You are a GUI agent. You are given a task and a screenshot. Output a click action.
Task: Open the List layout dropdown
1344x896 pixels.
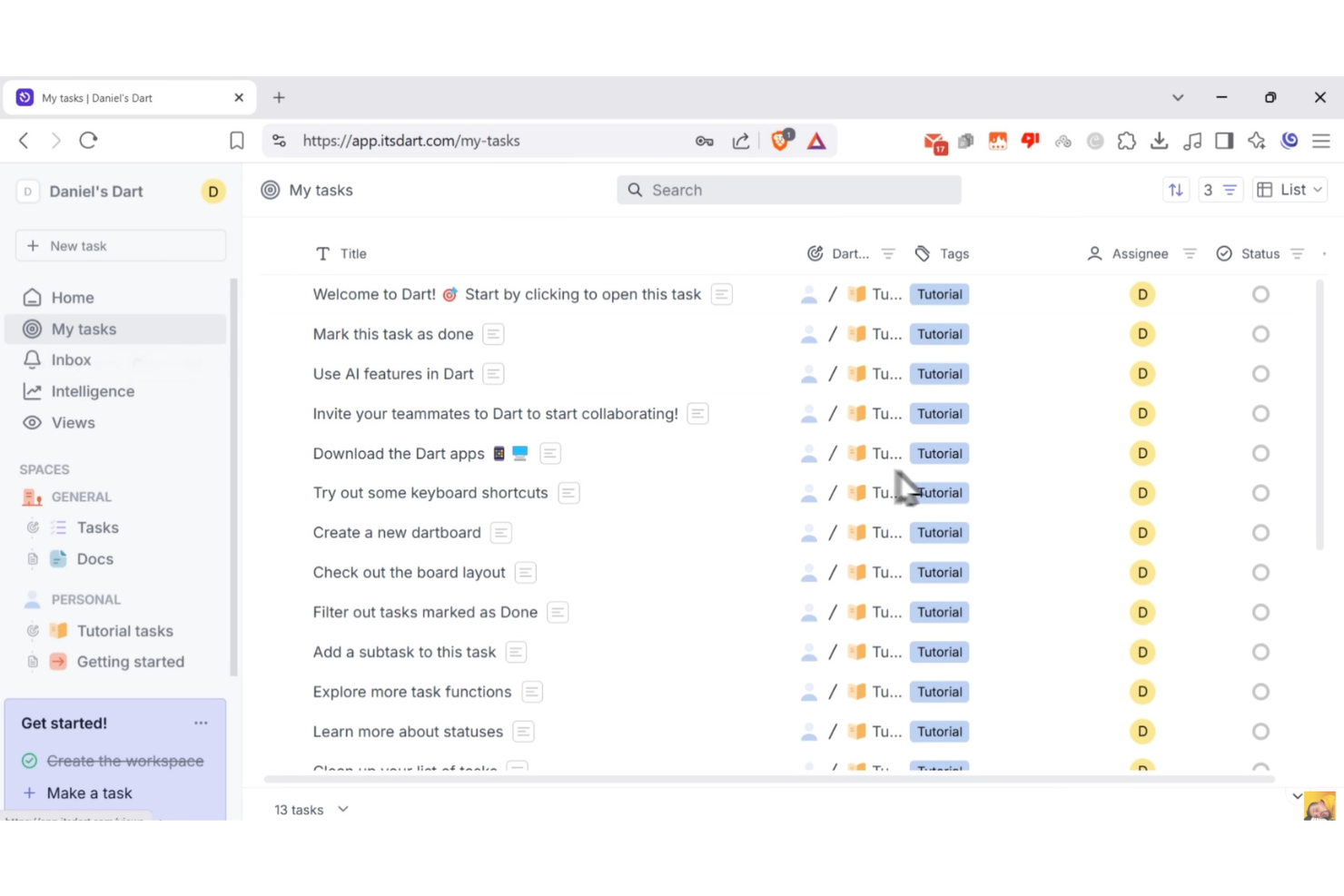click(x=1290, y=190)
